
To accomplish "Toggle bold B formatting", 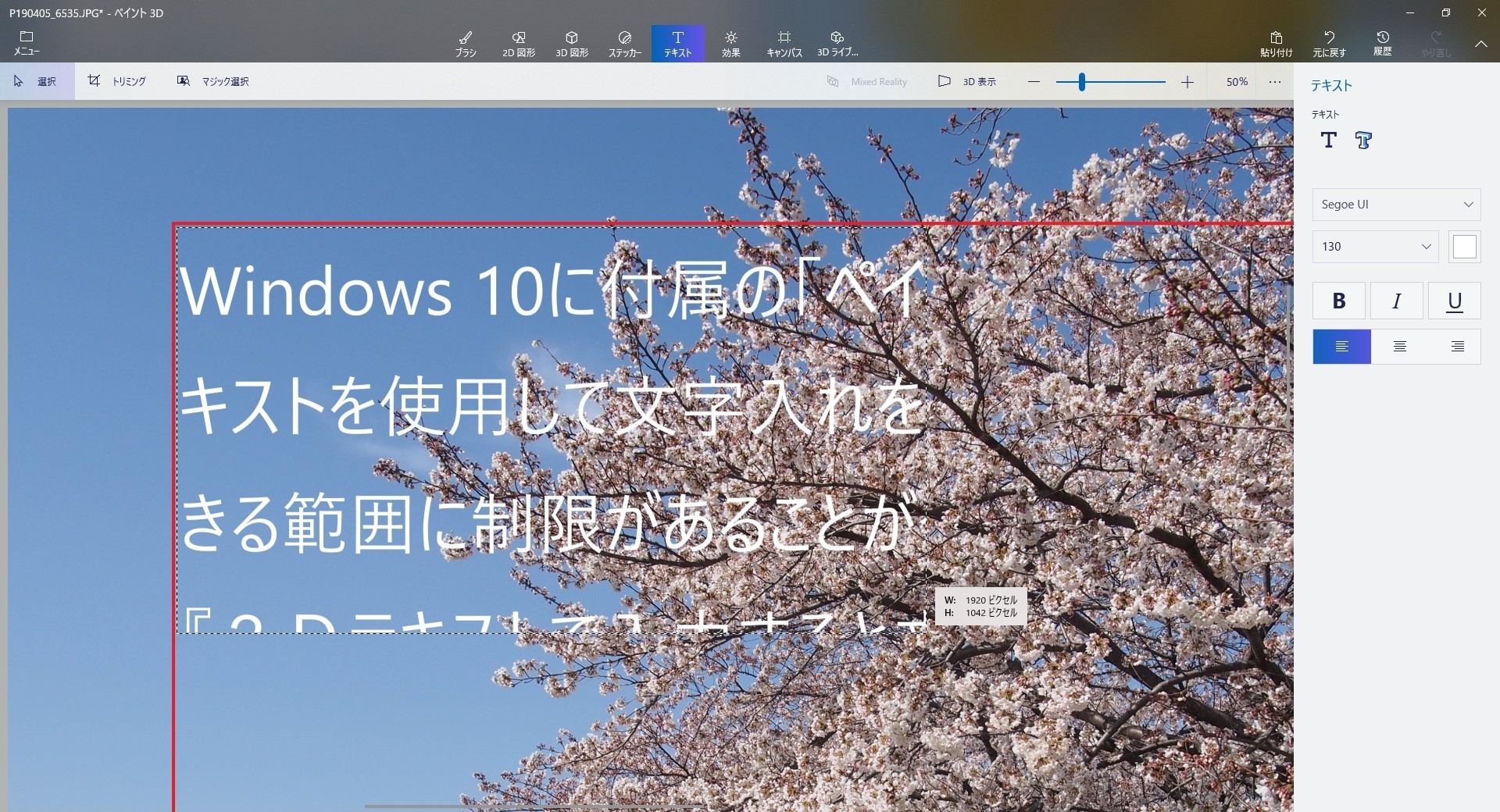I will (1339, 301).
